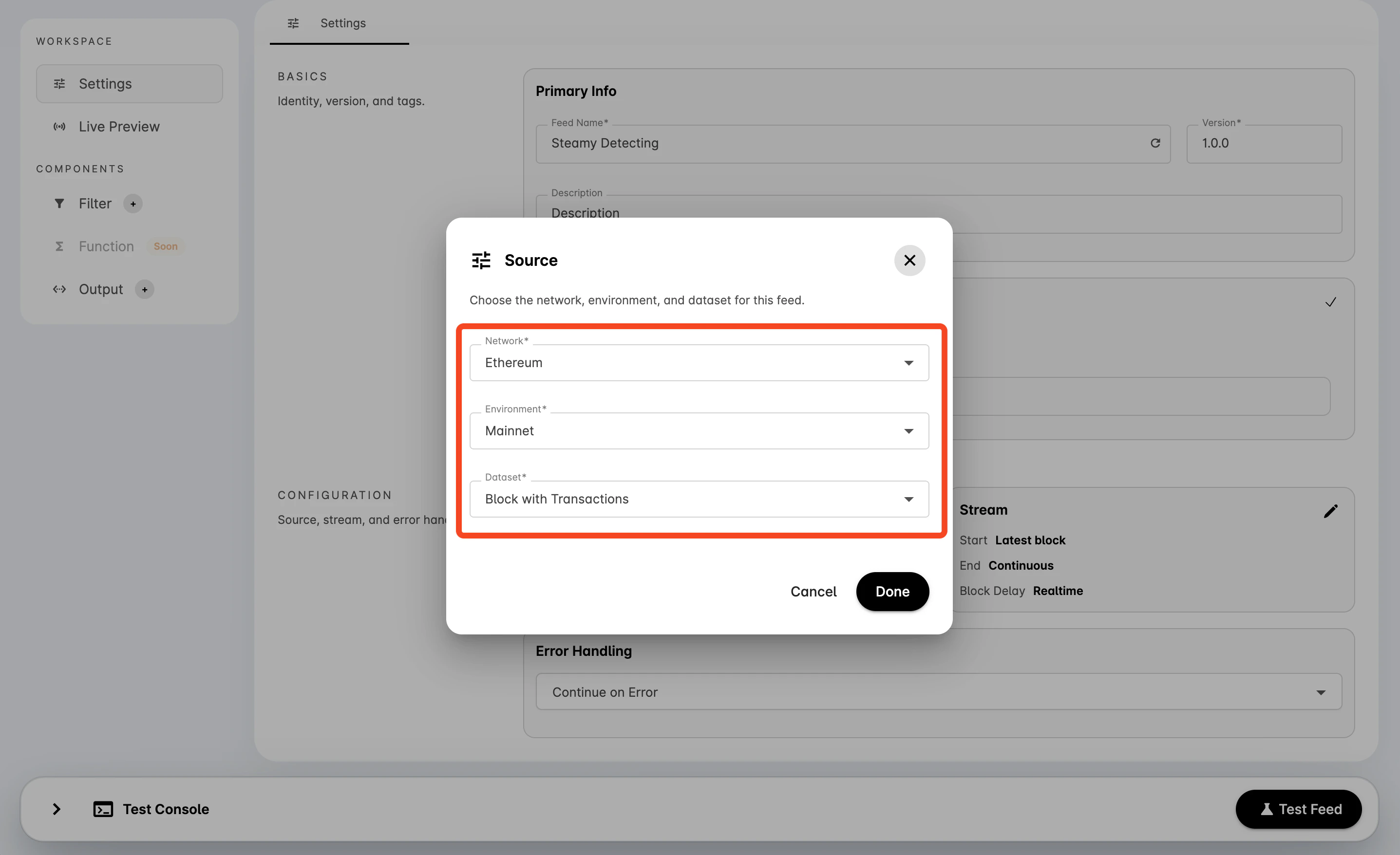Select the Function component

pyautogui.click(x=106, y=246)
